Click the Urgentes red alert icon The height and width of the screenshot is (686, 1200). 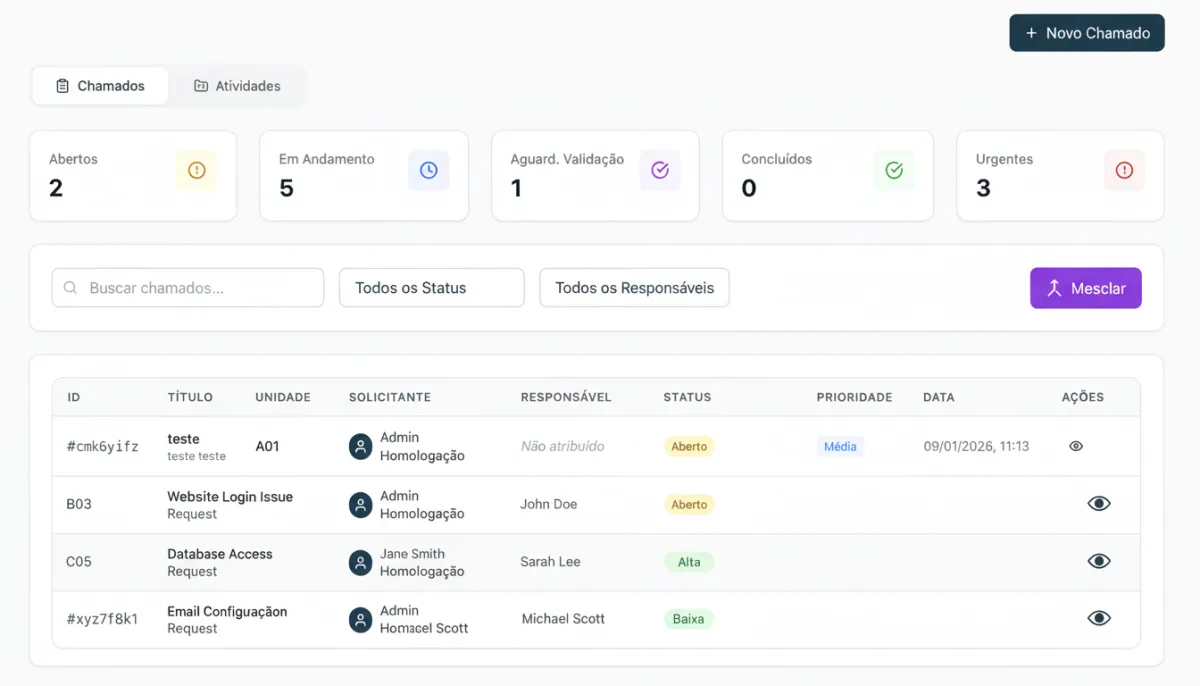[1125, 171]
